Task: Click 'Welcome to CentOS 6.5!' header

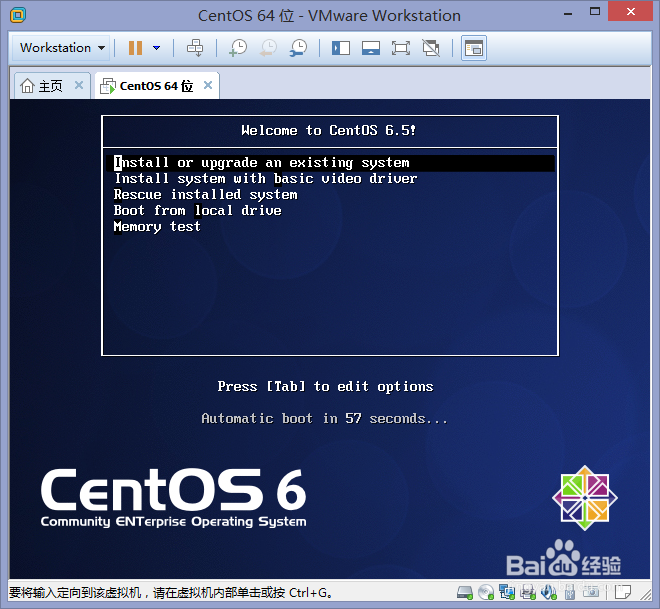Action: (329, 130)
